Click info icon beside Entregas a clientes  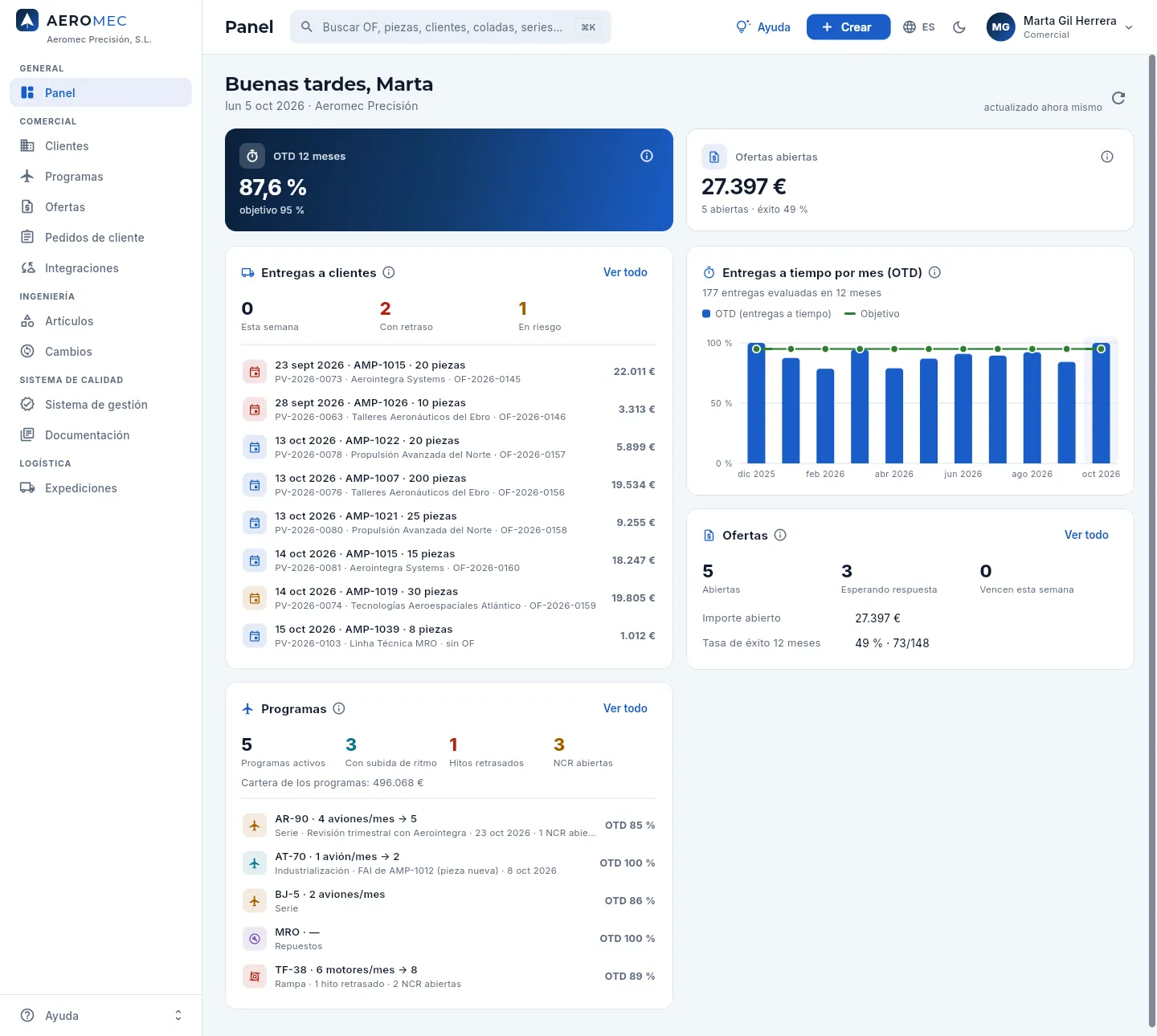coord(389,272)
